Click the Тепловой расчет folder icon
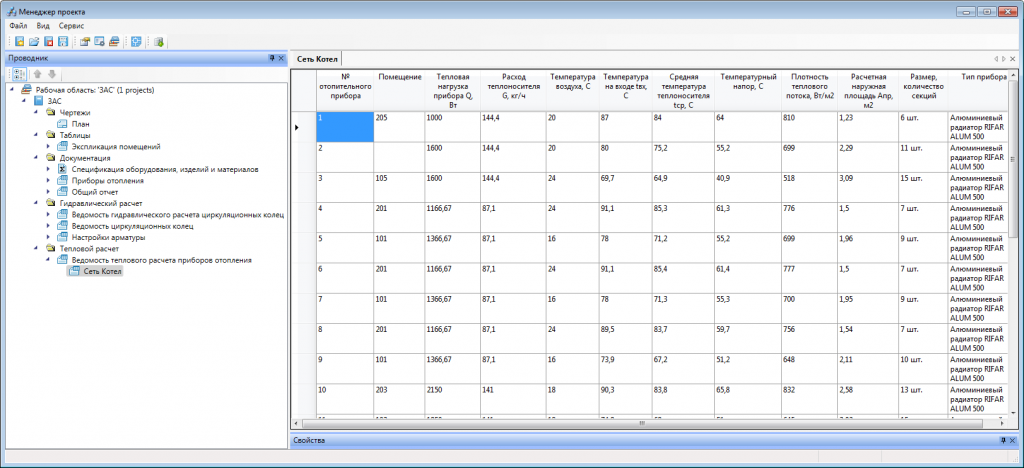 coord(50,249)
